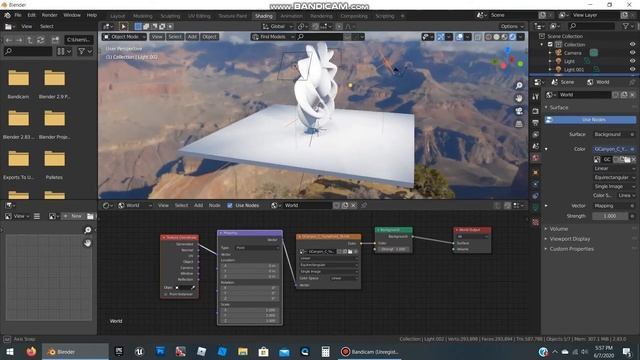Image resolution: width=640 pixels, height=360 pixels.
Task: Click the viewport Object button
Action: (x=209, y=37)
